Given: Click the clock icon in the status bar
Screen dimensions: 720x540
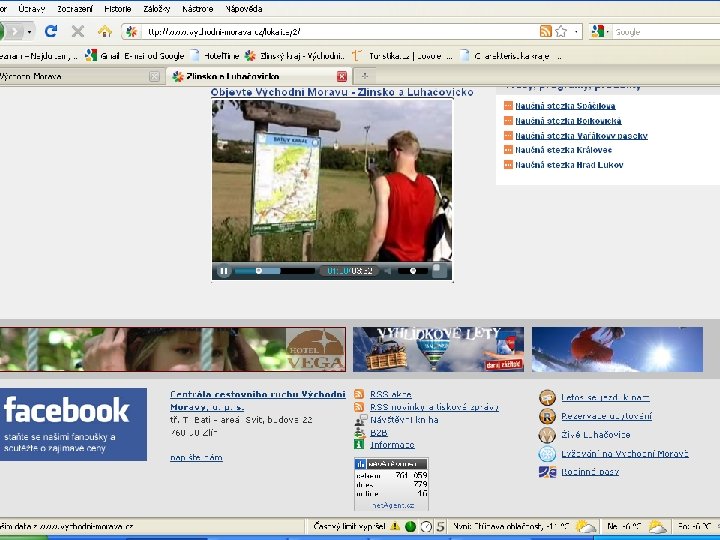Looking at the screenshot, I should click(x=426, y=527).
